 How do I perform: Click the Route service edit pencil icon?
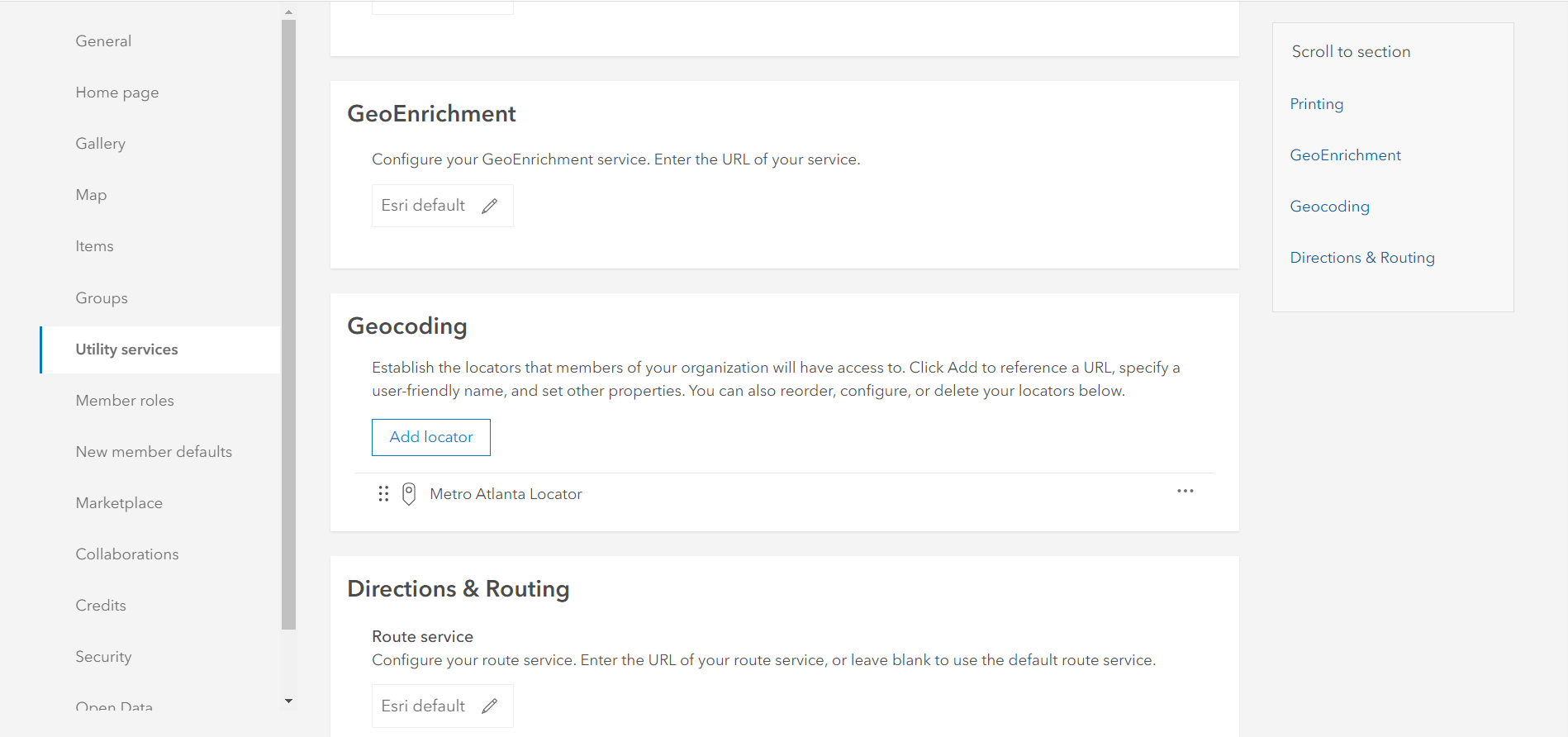490,706
